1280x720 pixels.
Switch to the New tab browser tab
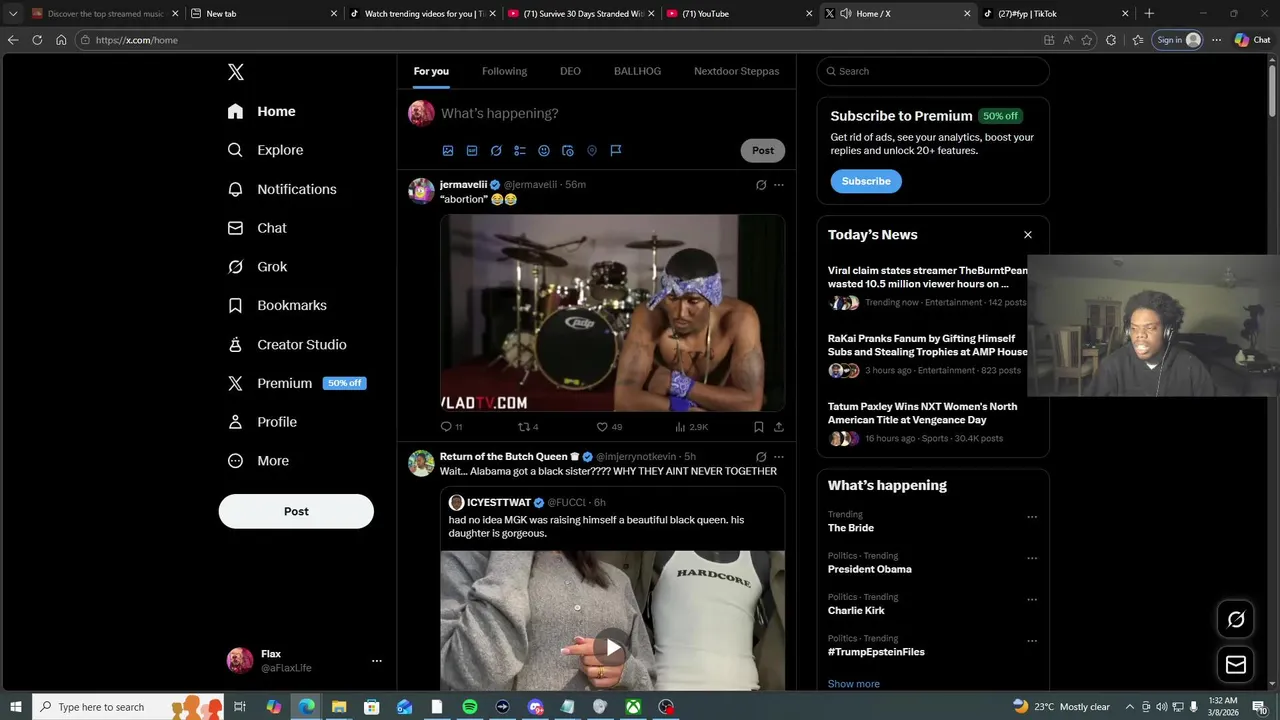[x=265, y=14]
